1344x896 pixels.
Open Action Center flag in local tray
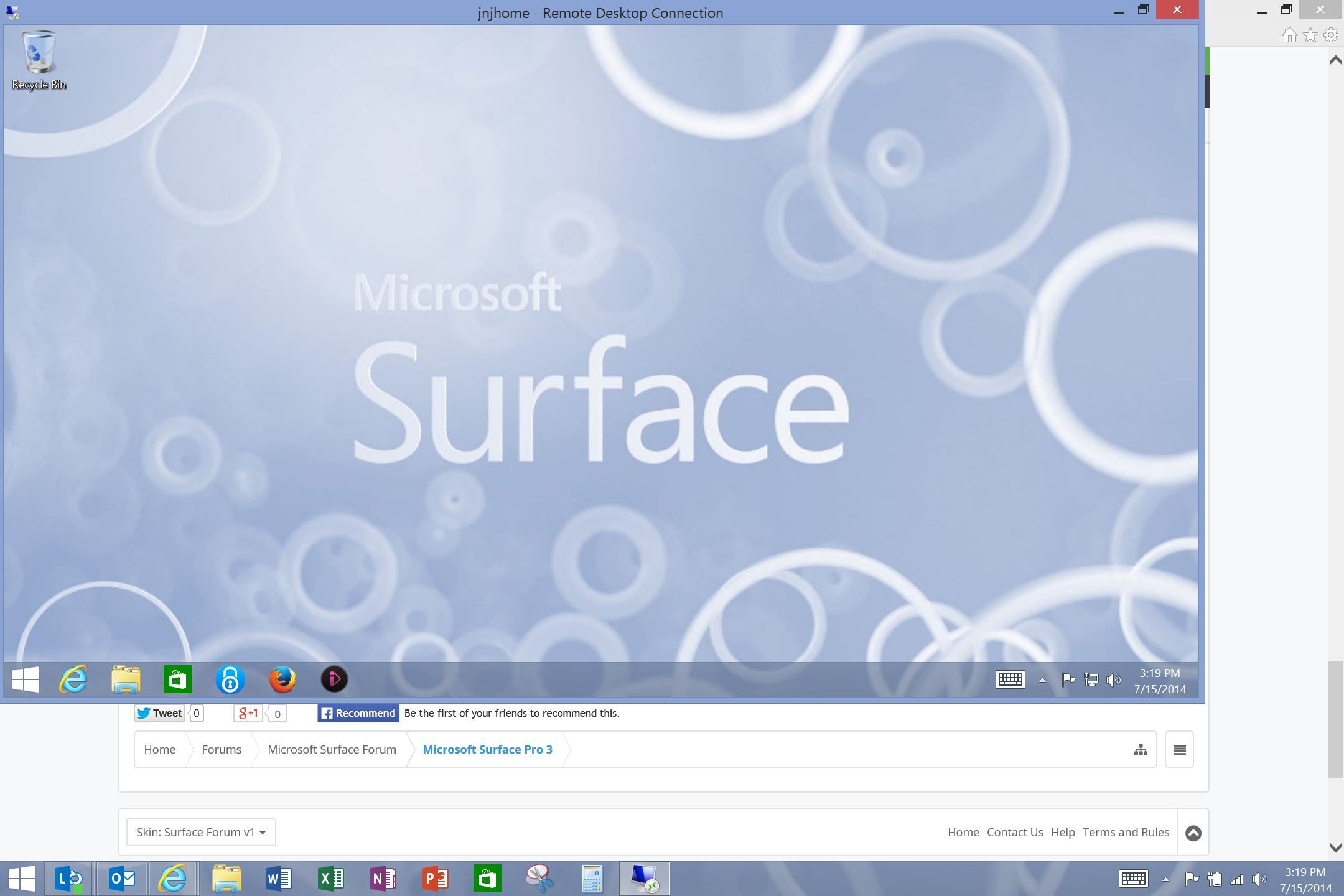1192,879
